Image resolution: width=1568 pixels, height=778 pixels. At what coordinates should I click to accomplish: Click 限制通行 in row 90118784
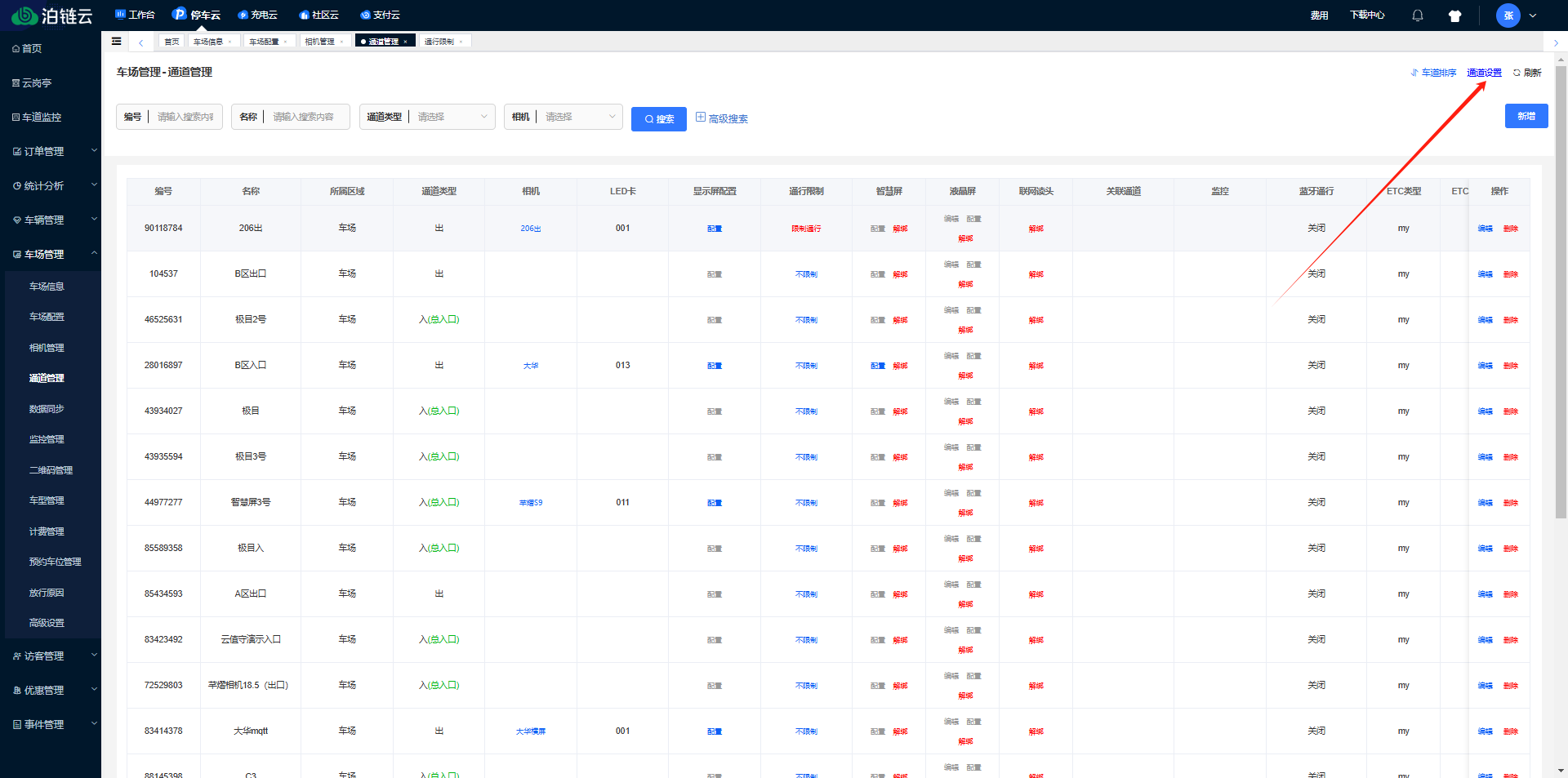[x=806, y=229]
